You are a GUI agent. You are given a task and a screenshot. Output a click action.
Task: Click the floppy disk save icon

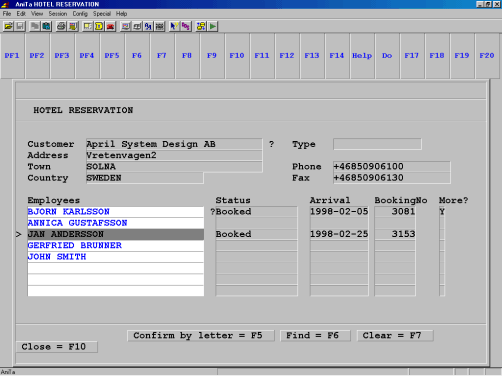click(20, 26)
